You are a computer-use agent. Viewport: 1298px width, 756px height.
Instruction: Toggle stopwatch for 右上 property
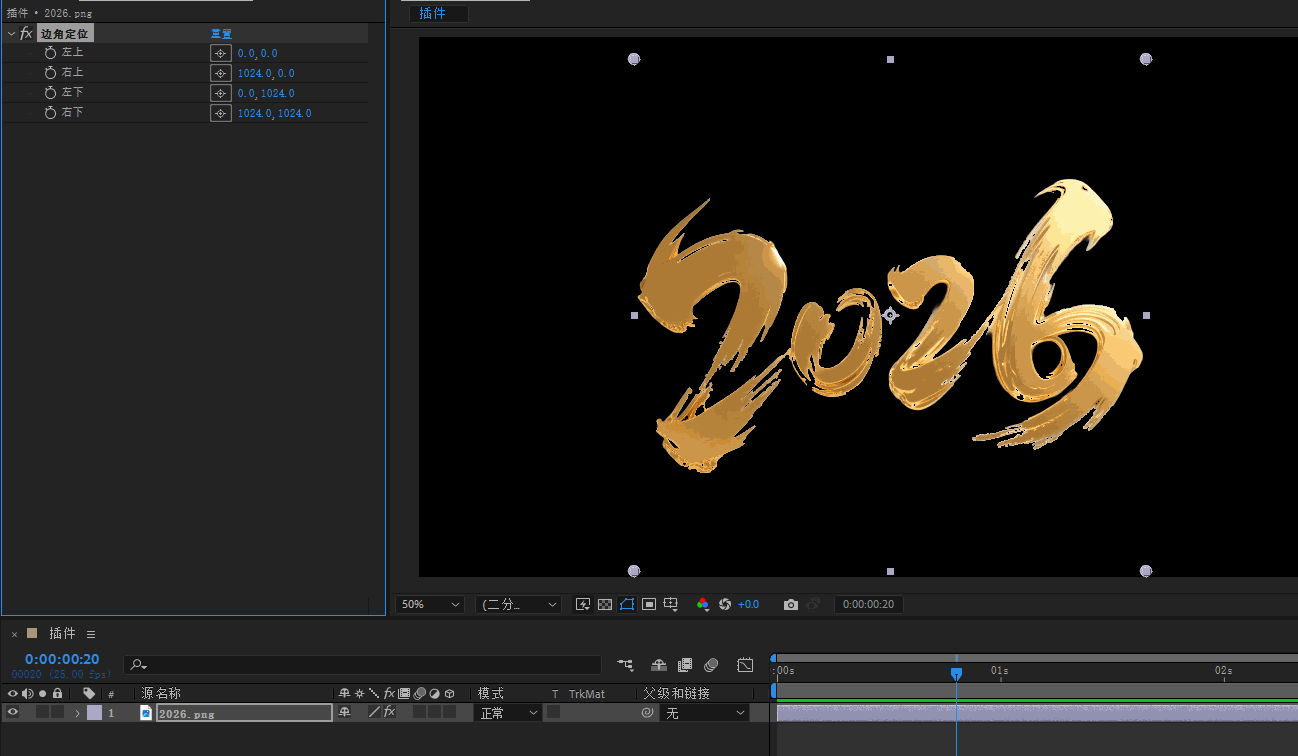click(x=50, y=72)
